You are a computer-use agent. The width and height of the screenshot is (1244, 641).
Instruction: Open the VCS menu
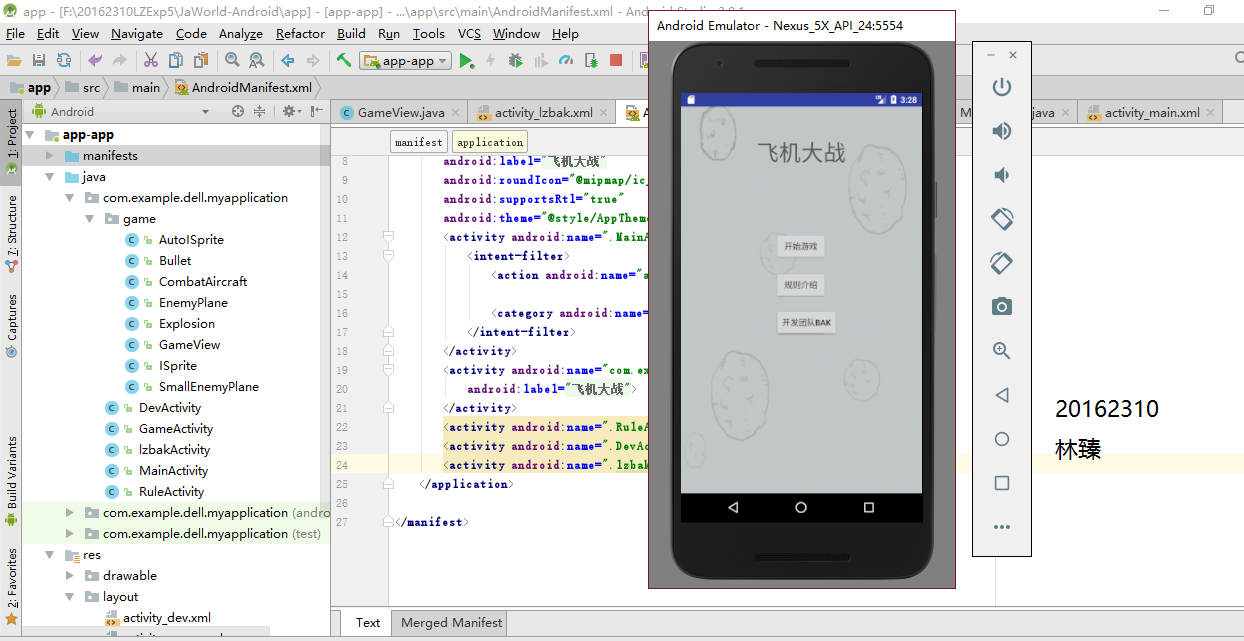click(469, 33)
